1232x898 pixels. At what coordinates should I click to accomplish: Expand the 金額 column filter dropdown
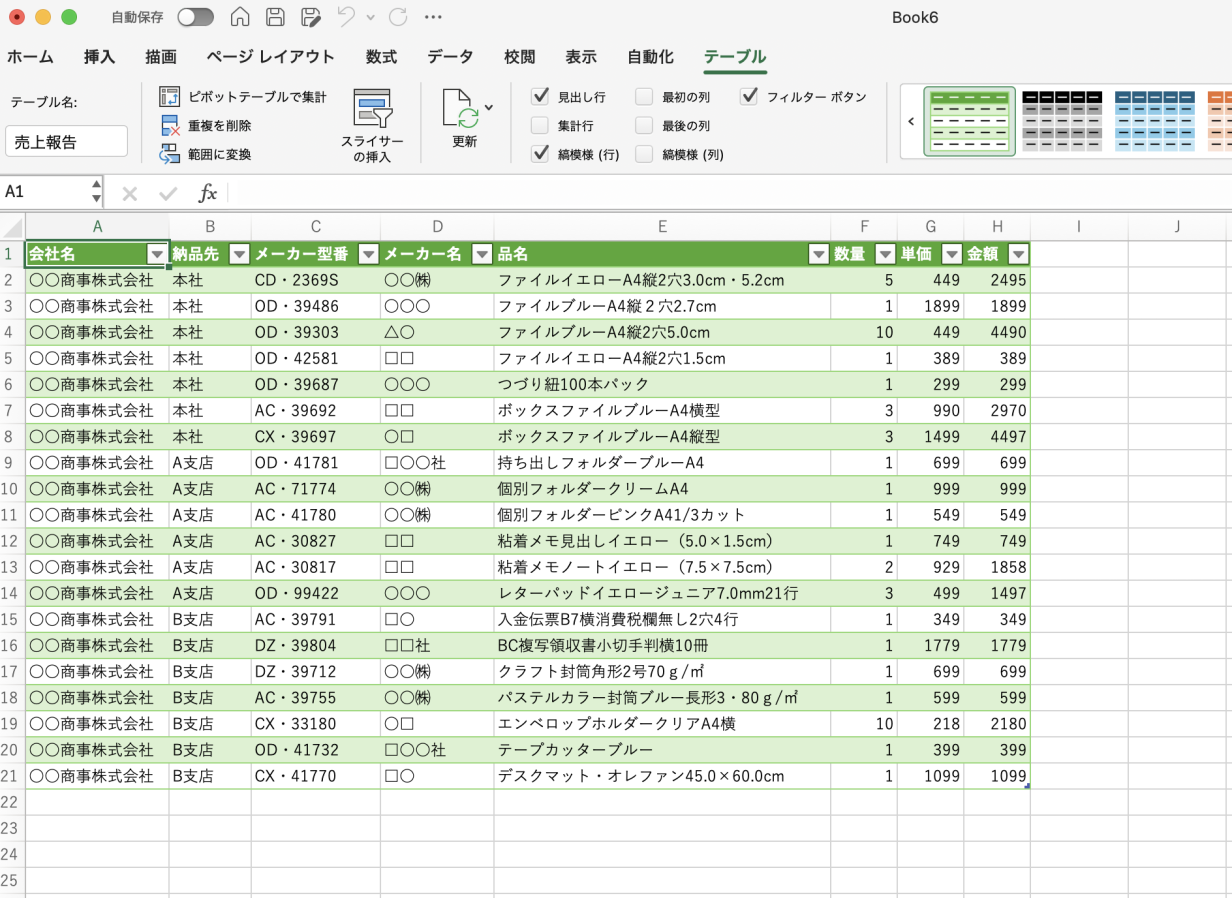(x=1019, y=254)
